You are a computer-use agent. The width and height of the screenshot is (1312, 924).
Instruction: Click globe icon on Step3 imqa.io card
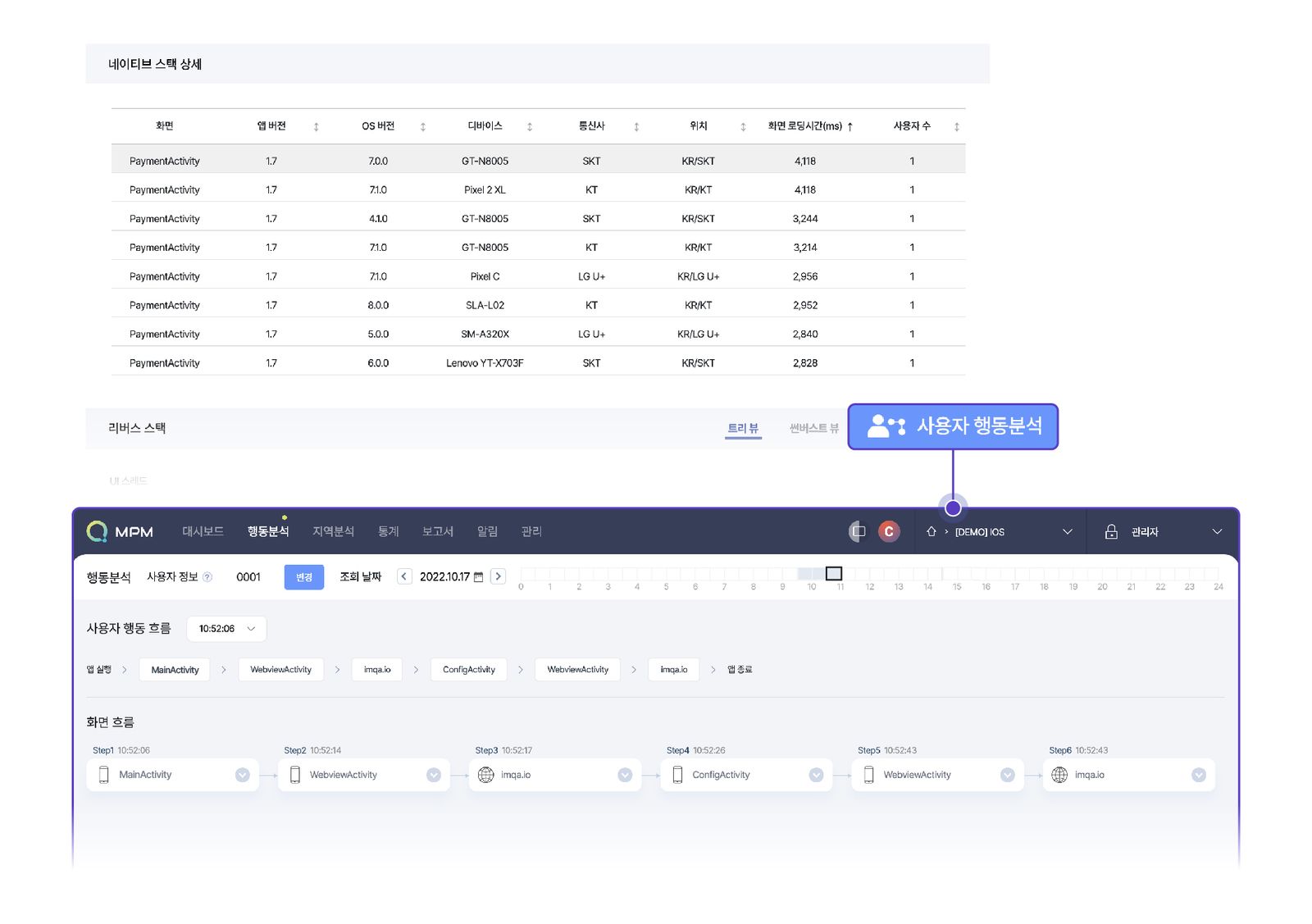tap(486, 775)
